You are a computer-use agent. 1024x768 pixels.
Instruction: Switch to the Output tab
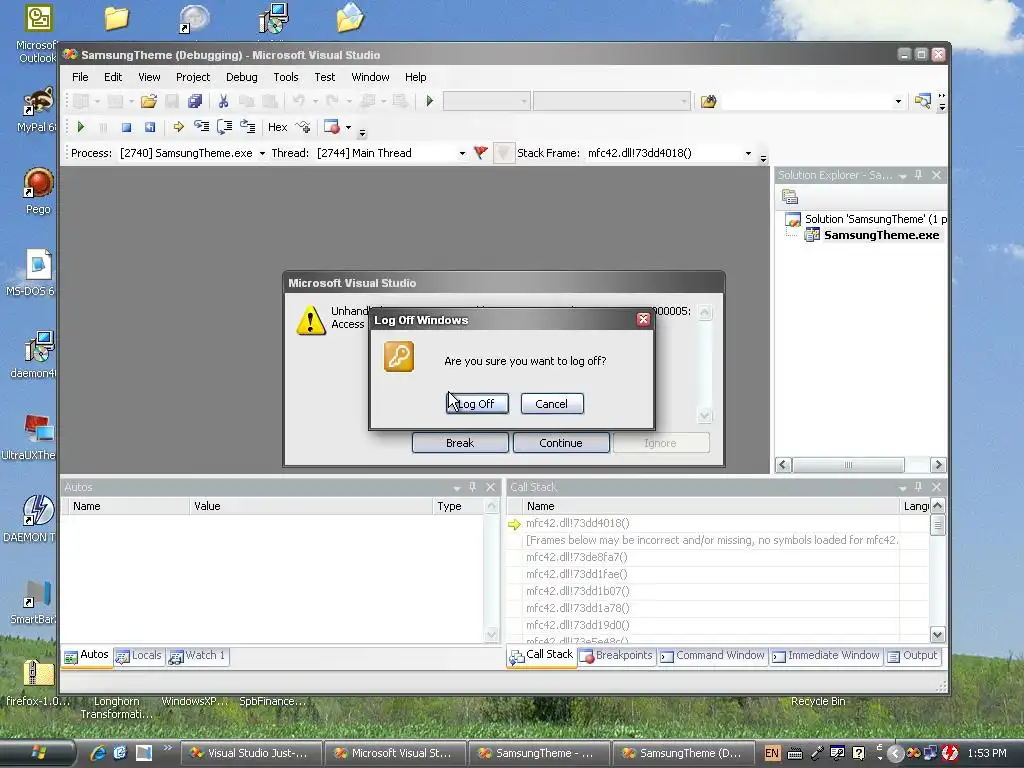pyautogui.click(x=912, y=656)
